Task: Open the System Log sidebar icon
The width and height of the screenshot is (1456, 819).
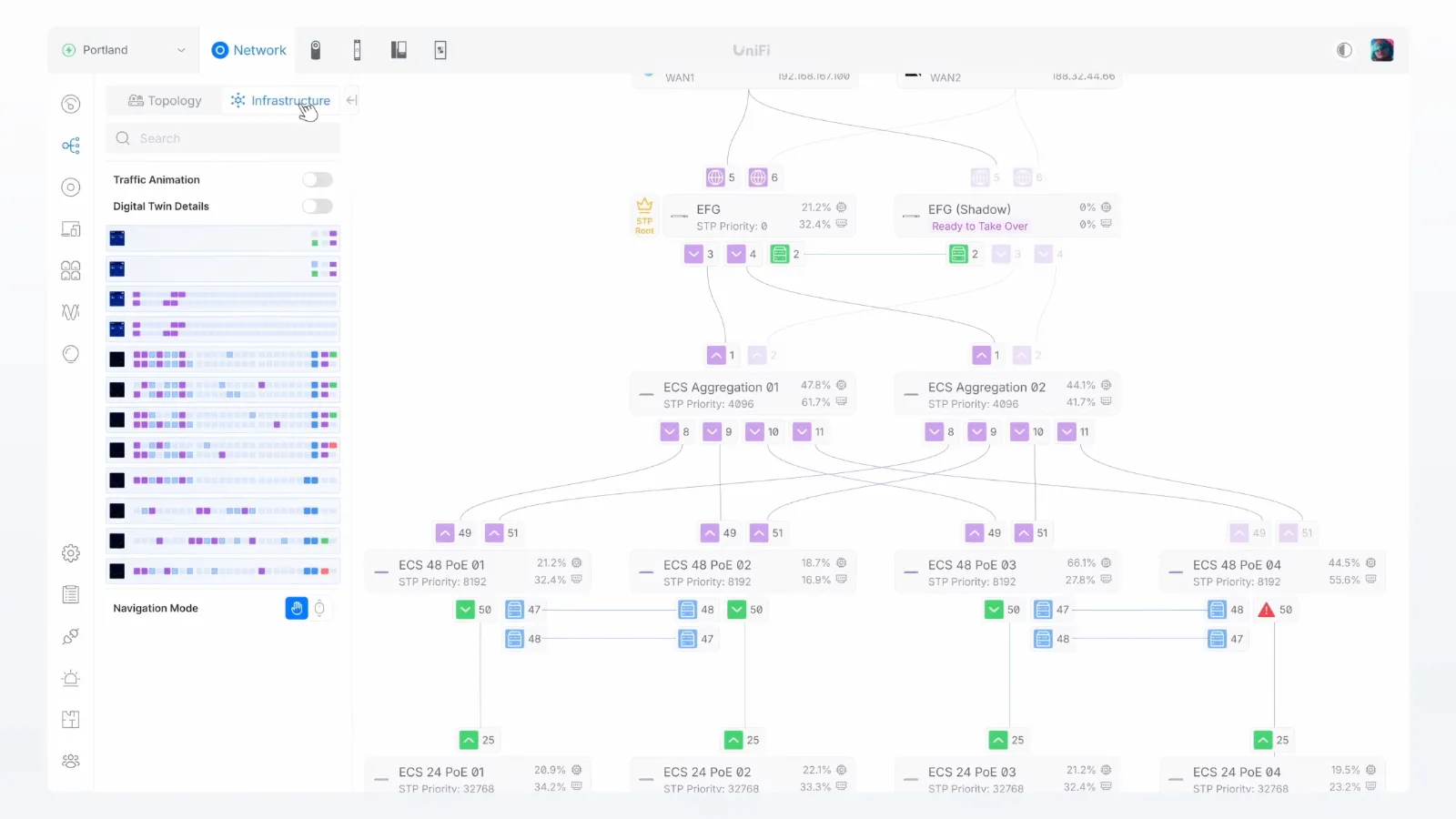Action: click(x=70, y=593)
